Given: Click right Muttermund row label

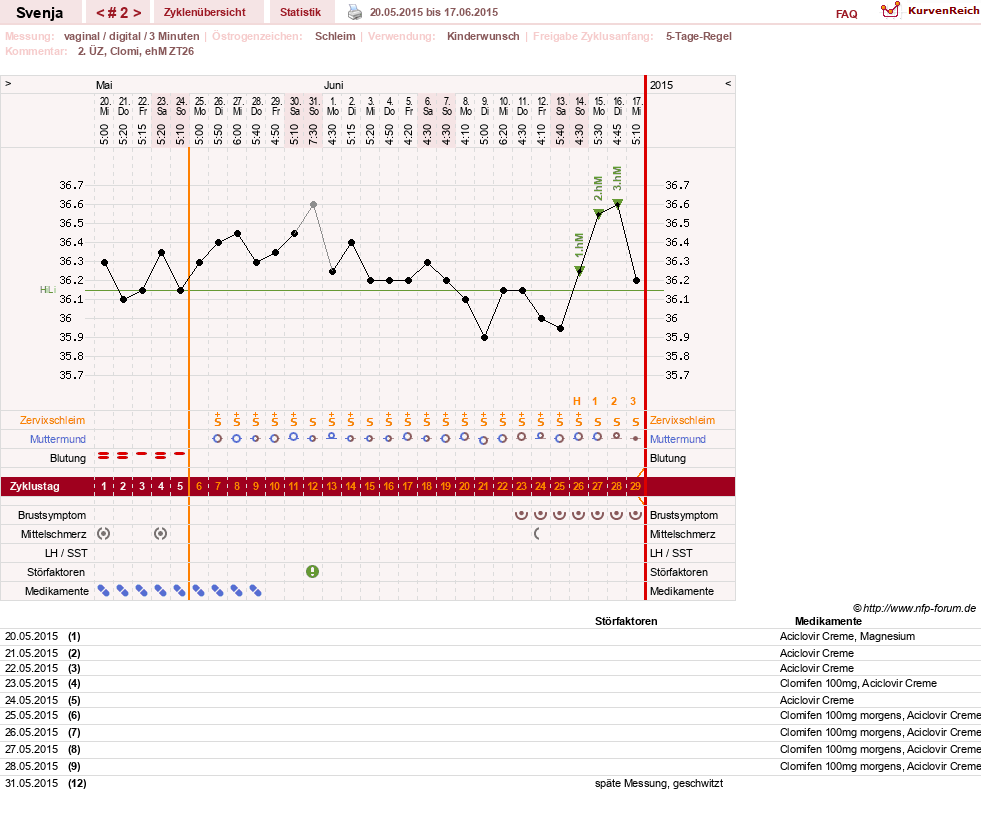Looking at the screenshot, I should (x=678, y=439).
